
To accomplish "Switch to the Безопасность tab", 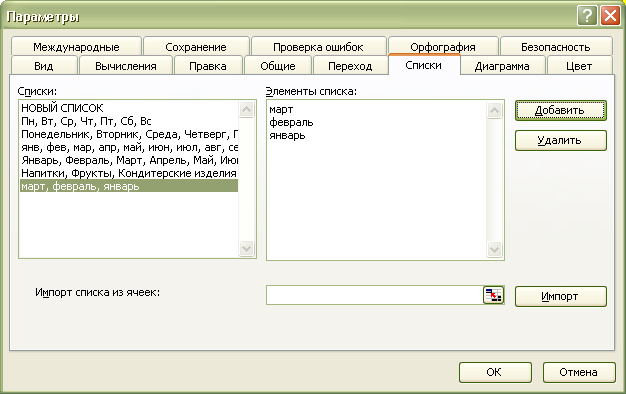I will tap(556, 47).
